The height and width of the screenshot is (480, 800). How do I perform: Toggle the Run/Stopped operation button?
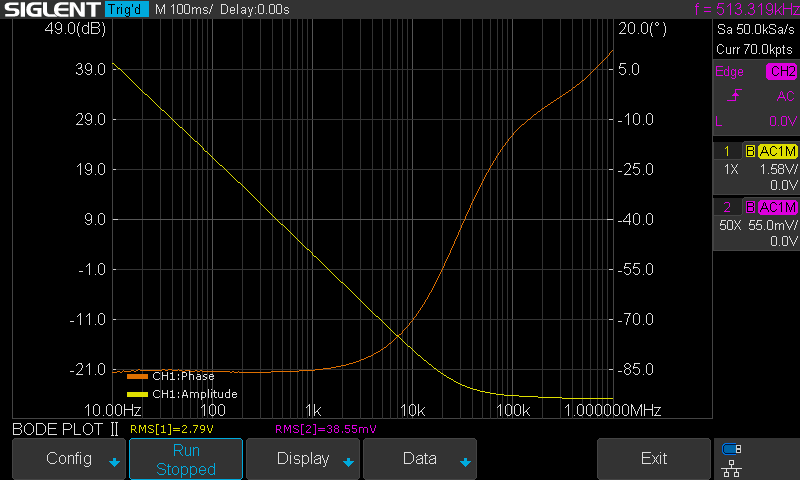(186, 459)
